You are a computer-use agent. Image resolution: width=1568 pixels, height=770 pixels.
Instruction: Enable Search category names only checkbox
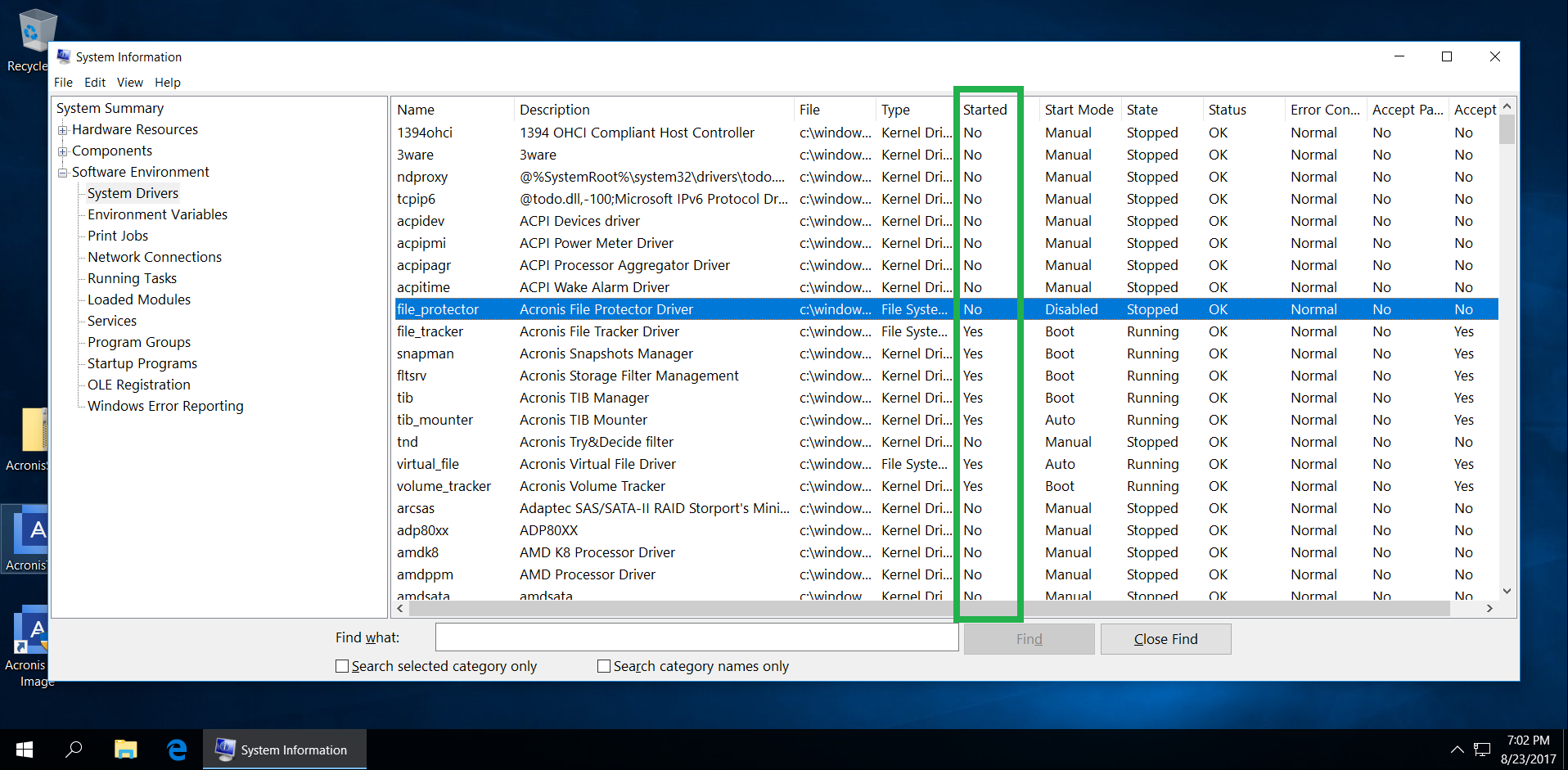604,666
